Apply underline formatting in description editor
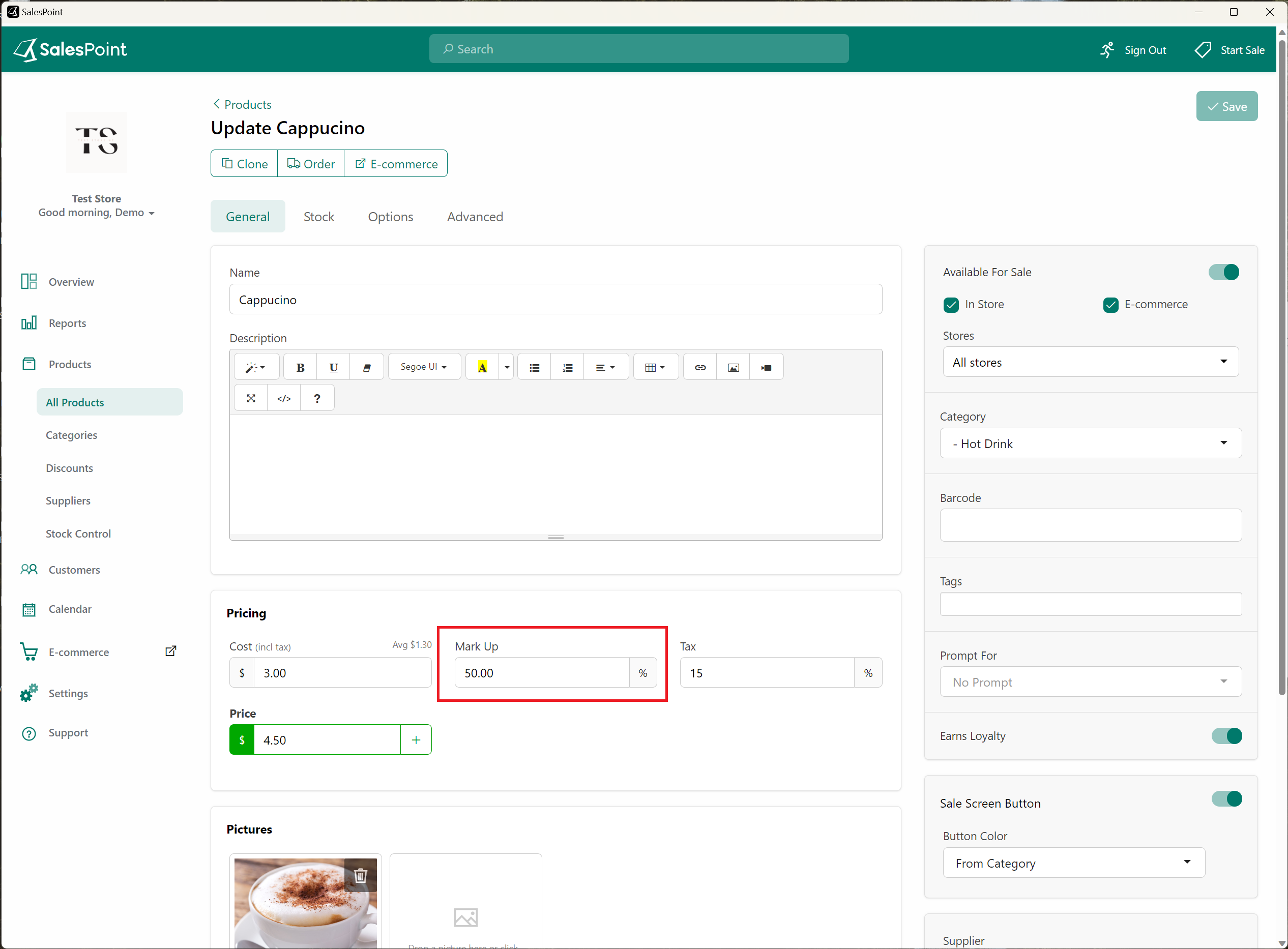Viewport: 1288px width, 949px height. (333, 367)
